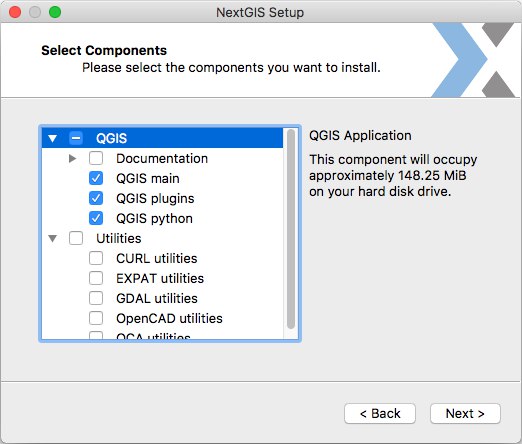Expand the Documentation subtree
522x444 pixels.
72,158
